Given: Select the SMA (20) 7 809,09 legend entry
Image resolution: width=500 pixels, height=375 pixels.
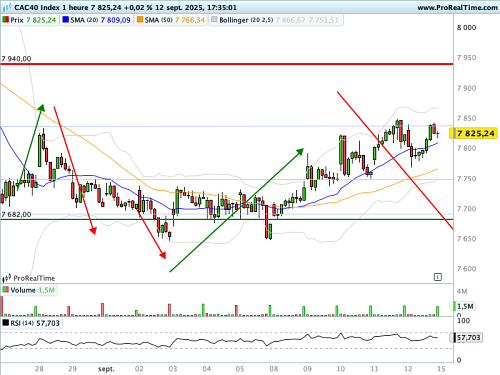Looking at the screenshot, I should pyautogui.click(x=96, y=20).
